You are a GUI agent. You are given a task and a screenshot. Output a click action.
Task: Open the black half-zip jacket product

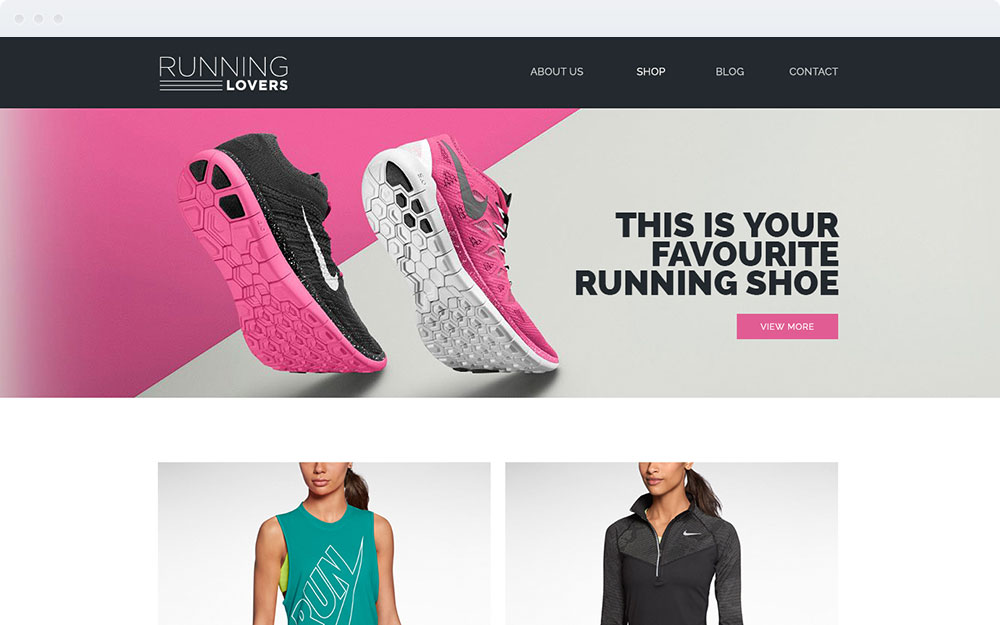tap(671, 543)
